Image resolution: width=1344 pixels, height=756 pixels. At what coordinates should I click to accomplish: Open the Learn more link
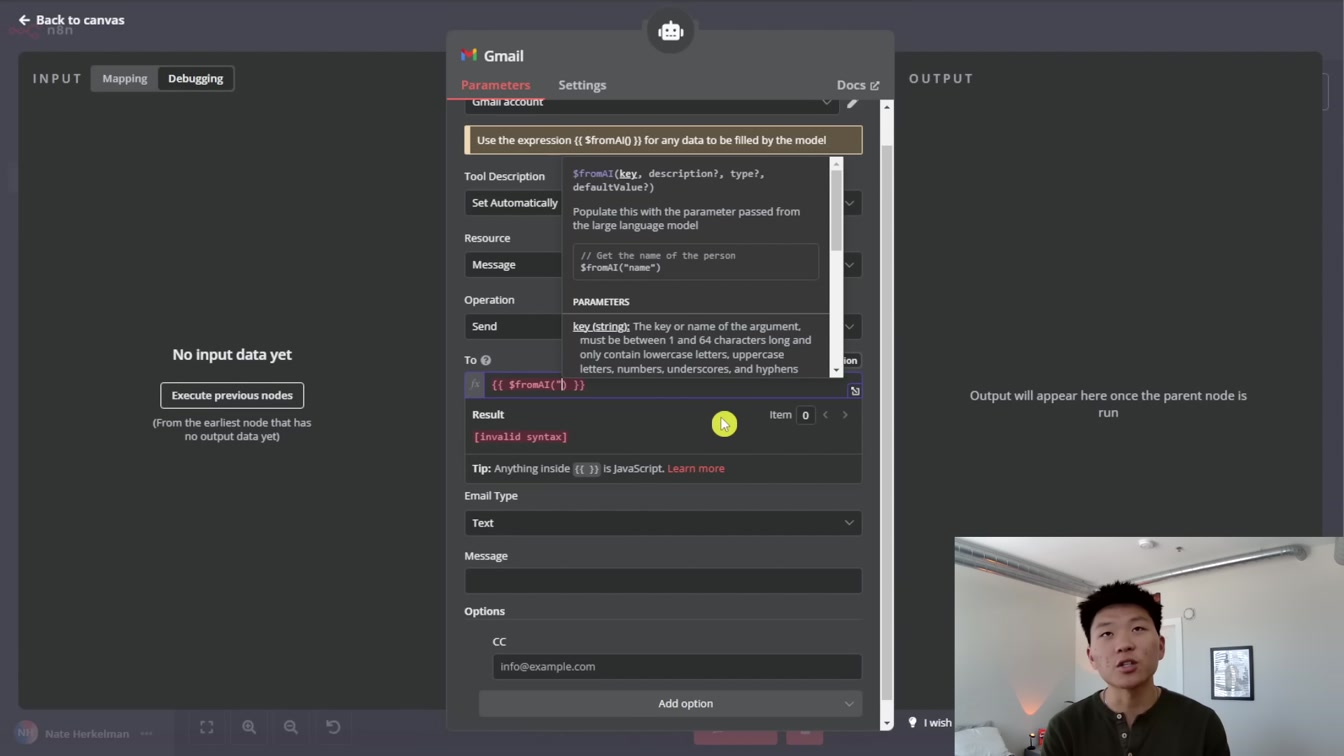pyautogui.click(x=696, y=468)
